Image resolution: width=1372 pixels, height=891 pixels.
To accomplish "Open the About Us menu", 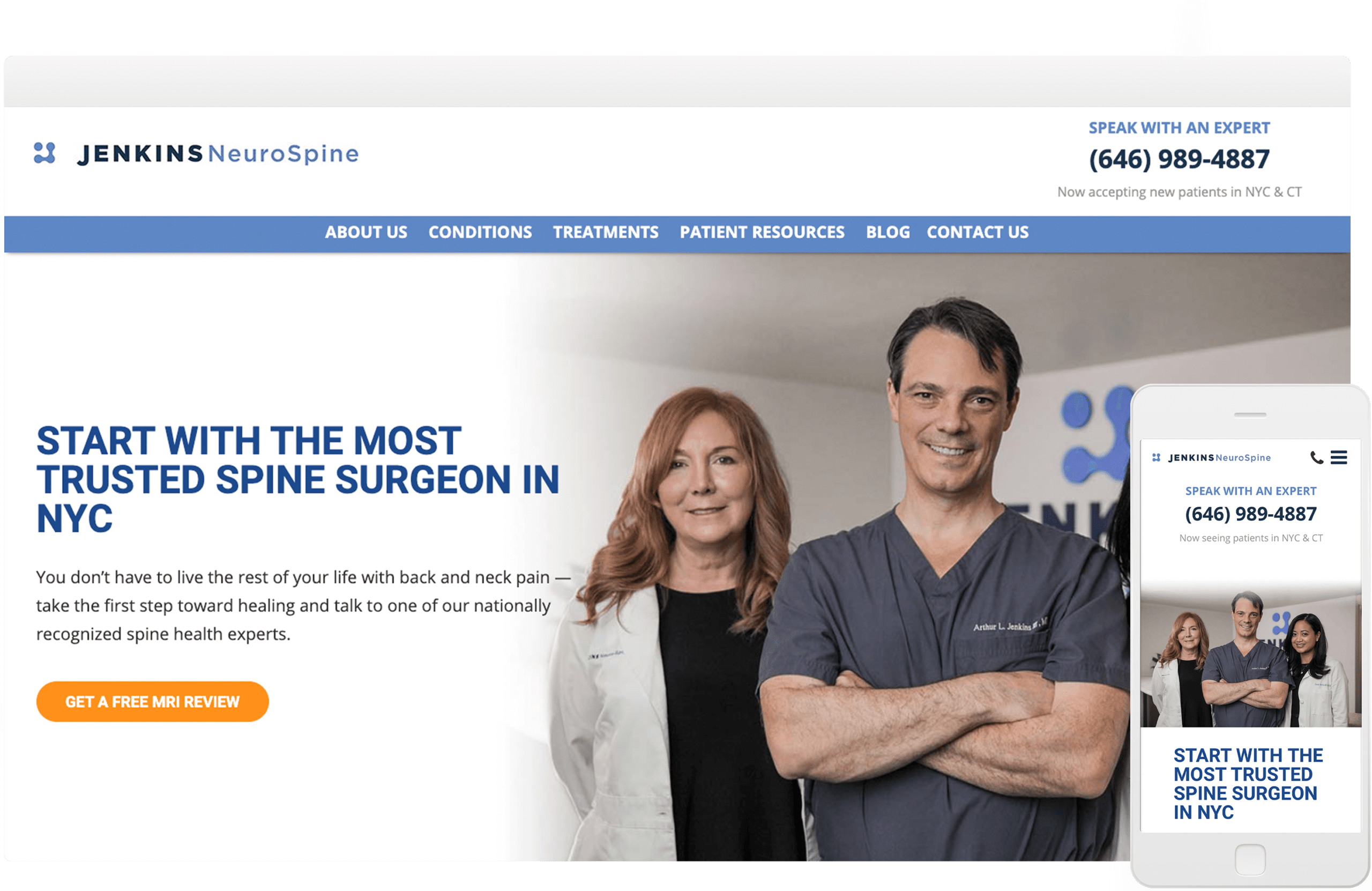I will pos(366,233).
